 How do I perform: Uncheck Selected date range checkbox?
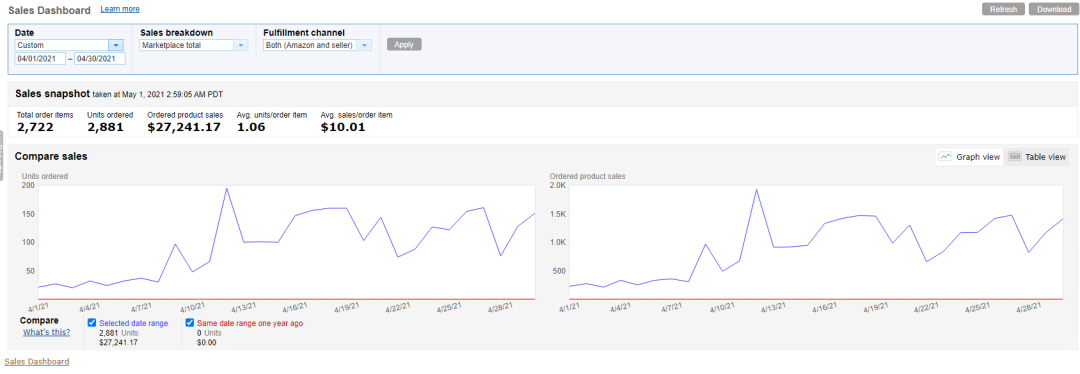click(x=92, y=322)
